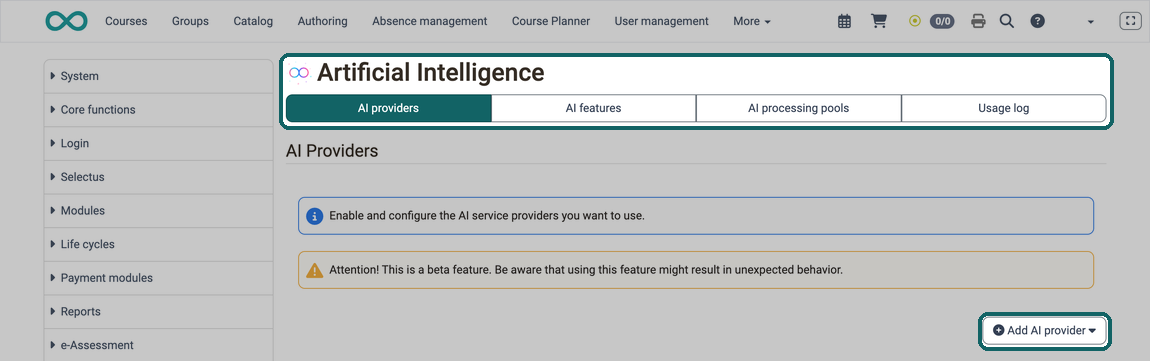Expand the Reports section

pos(158,312)
